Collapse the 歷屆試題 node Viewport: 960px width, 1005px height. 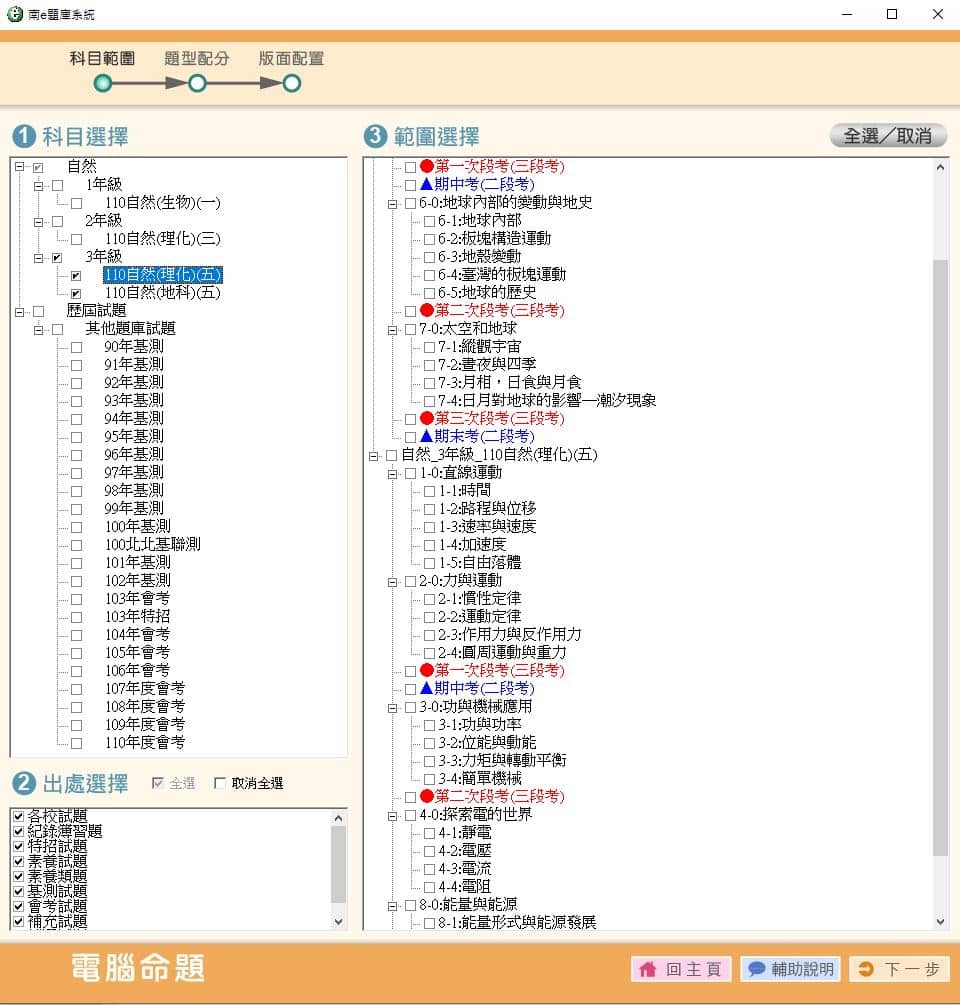pyautogui.click(x=20, y=311)
